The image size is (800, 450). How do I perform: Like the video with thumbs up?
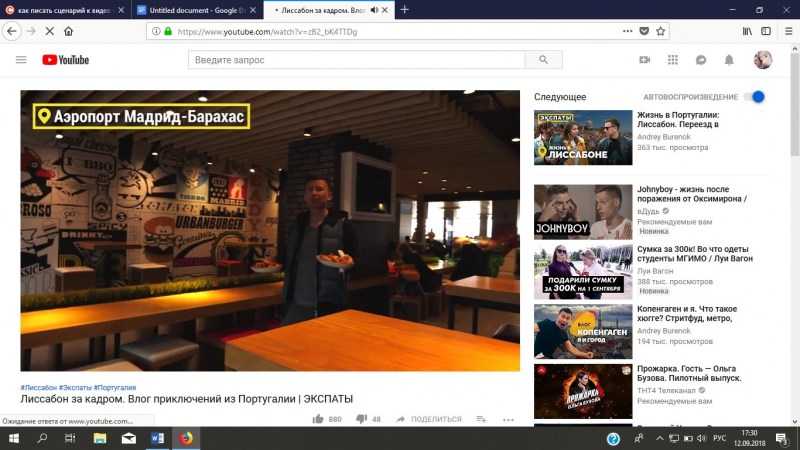pyautogui.click(x=318, y=419)
